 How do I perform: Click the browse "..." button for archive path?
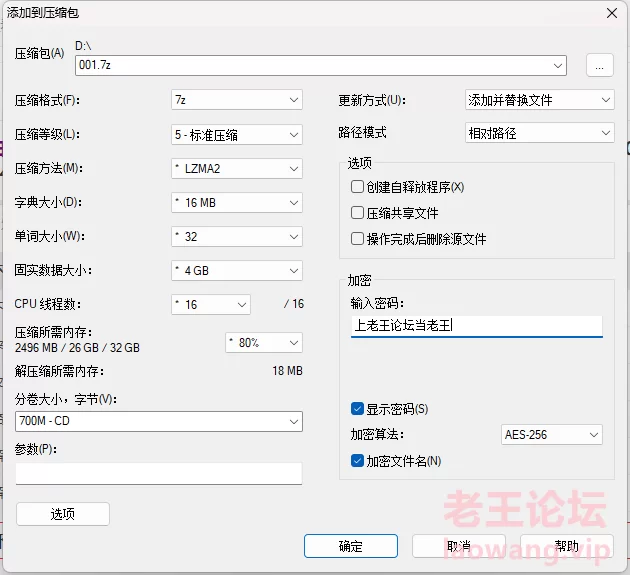(598, 65)
